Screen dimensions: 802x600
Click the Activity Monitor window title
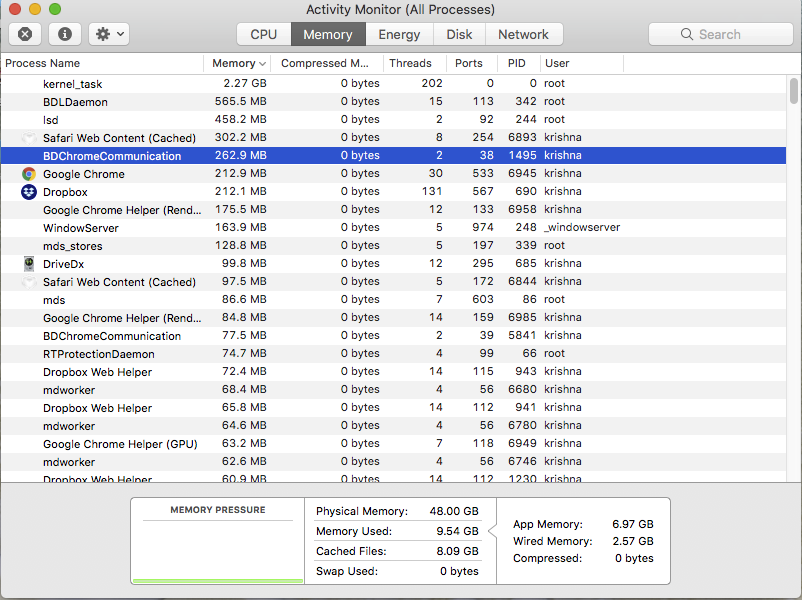tap(400, 9)
